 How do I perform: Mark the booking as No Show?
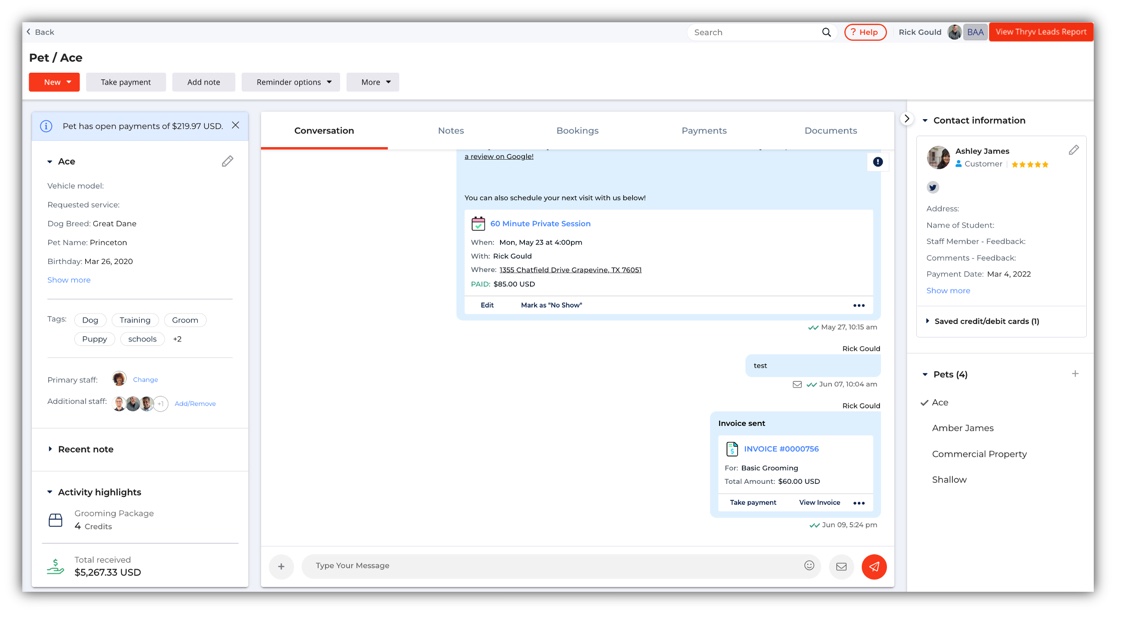tap(551, 305)
